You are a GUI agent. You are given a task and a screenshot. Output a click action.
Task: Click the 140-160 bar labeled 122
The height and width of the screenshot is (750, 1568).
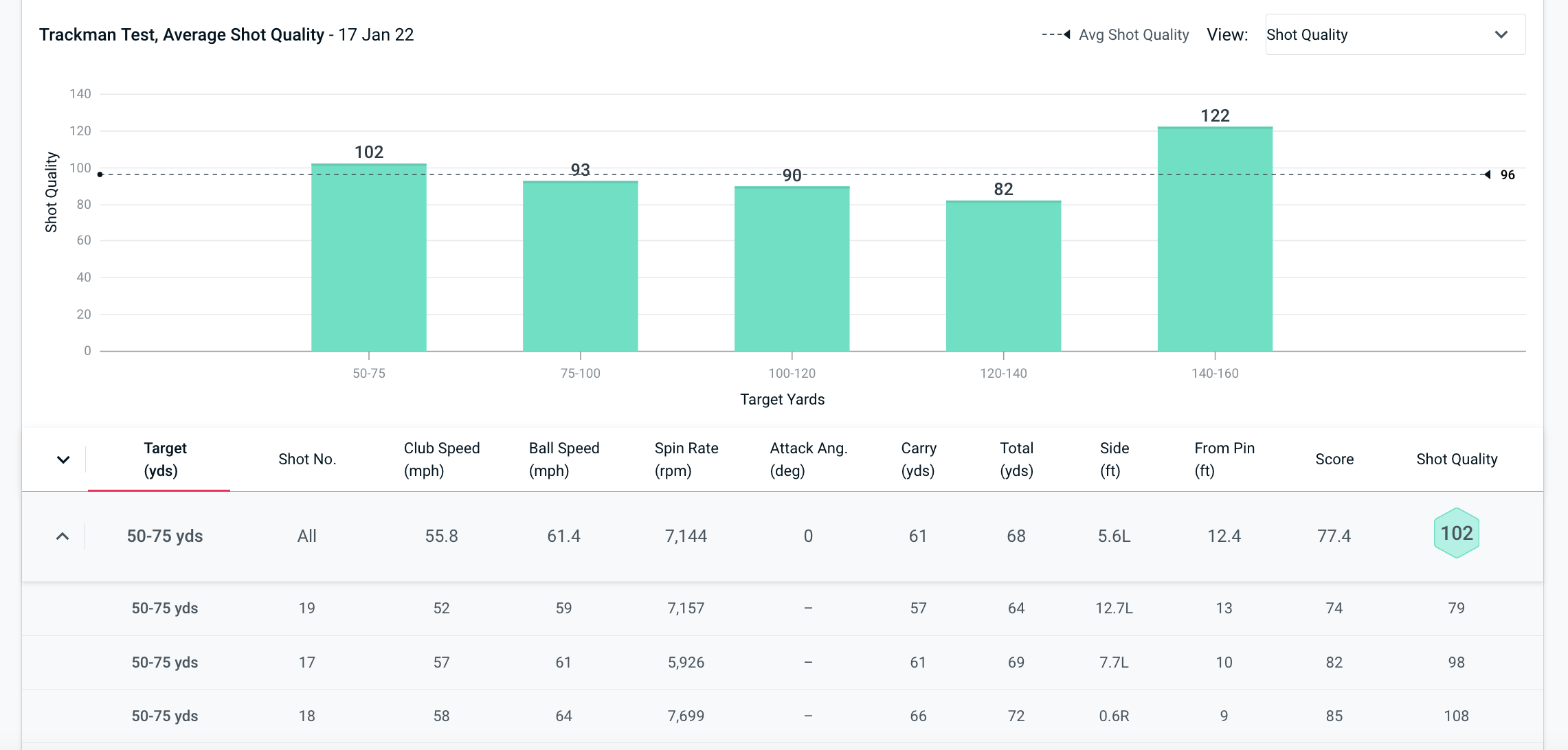pos(1214,239)
